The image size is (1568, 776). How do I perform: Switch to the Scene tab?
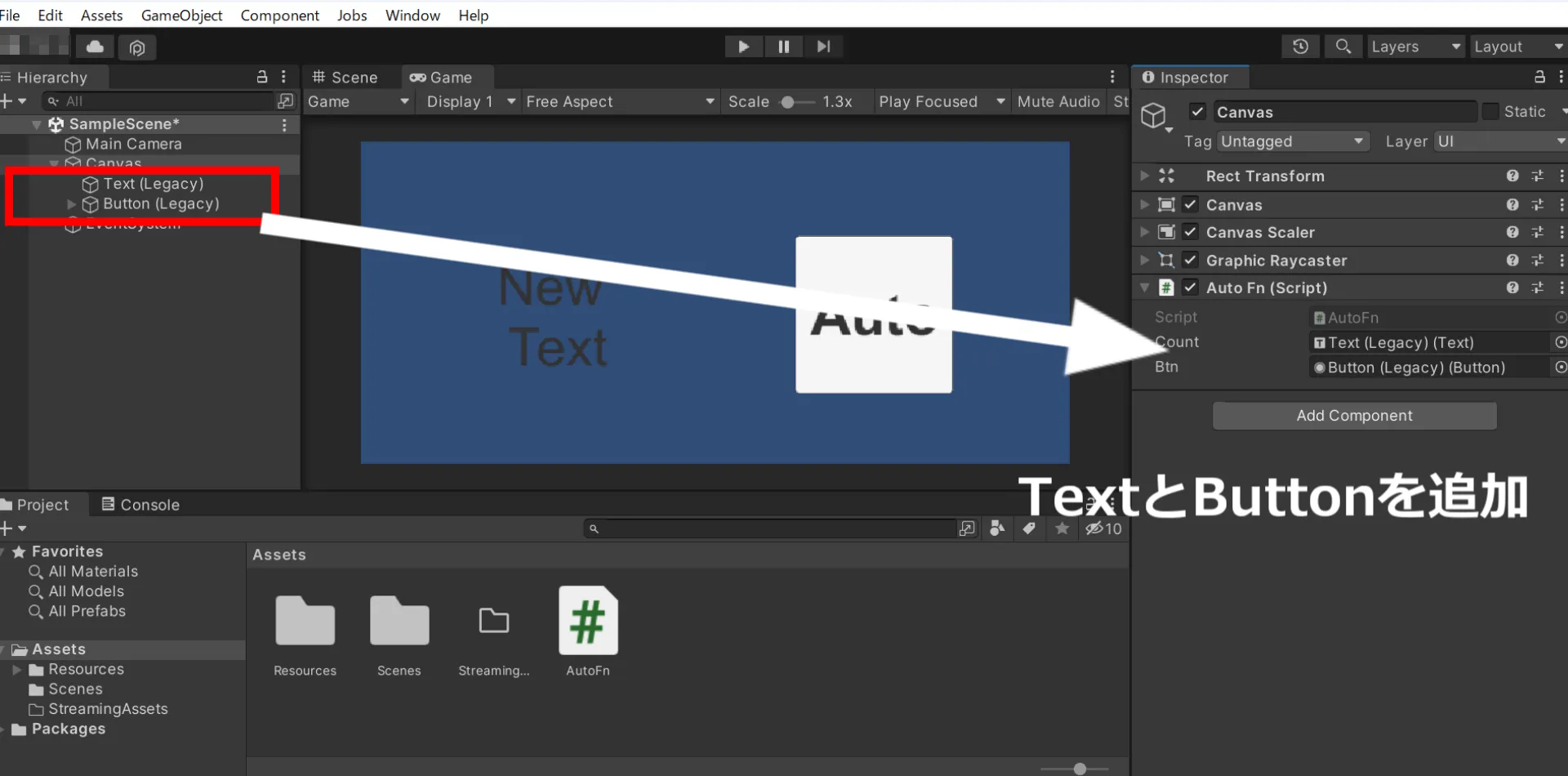[x=346, y=78]
